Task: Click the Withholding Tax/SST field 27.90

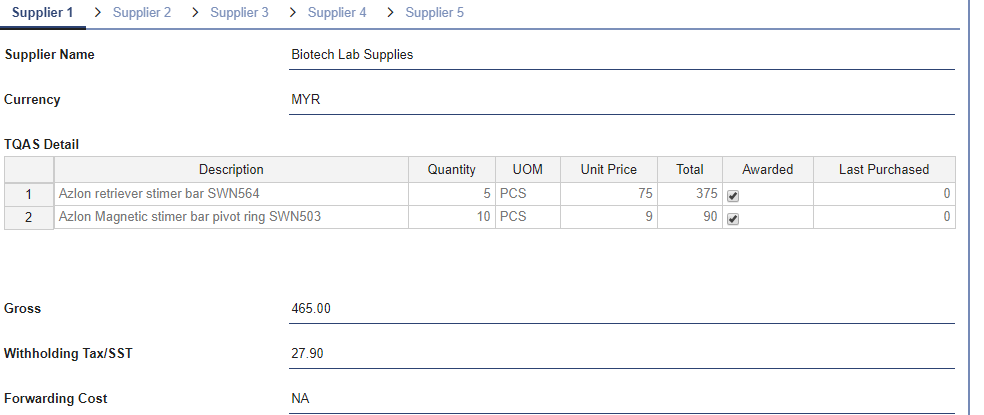Action: click(x=622, y=354)
